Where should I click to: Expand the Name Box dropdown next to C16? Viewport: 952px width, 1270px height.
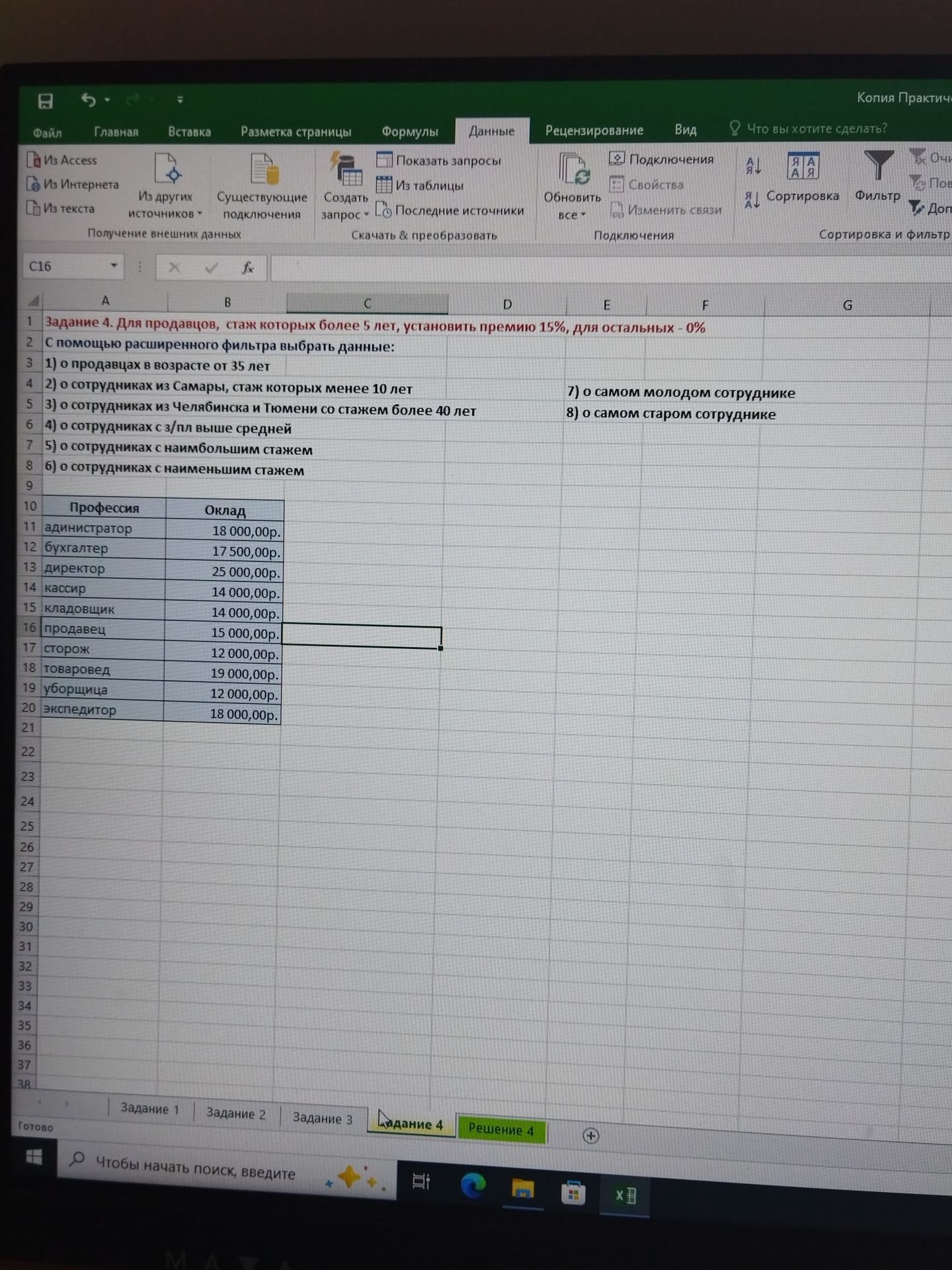coord(114,266)
